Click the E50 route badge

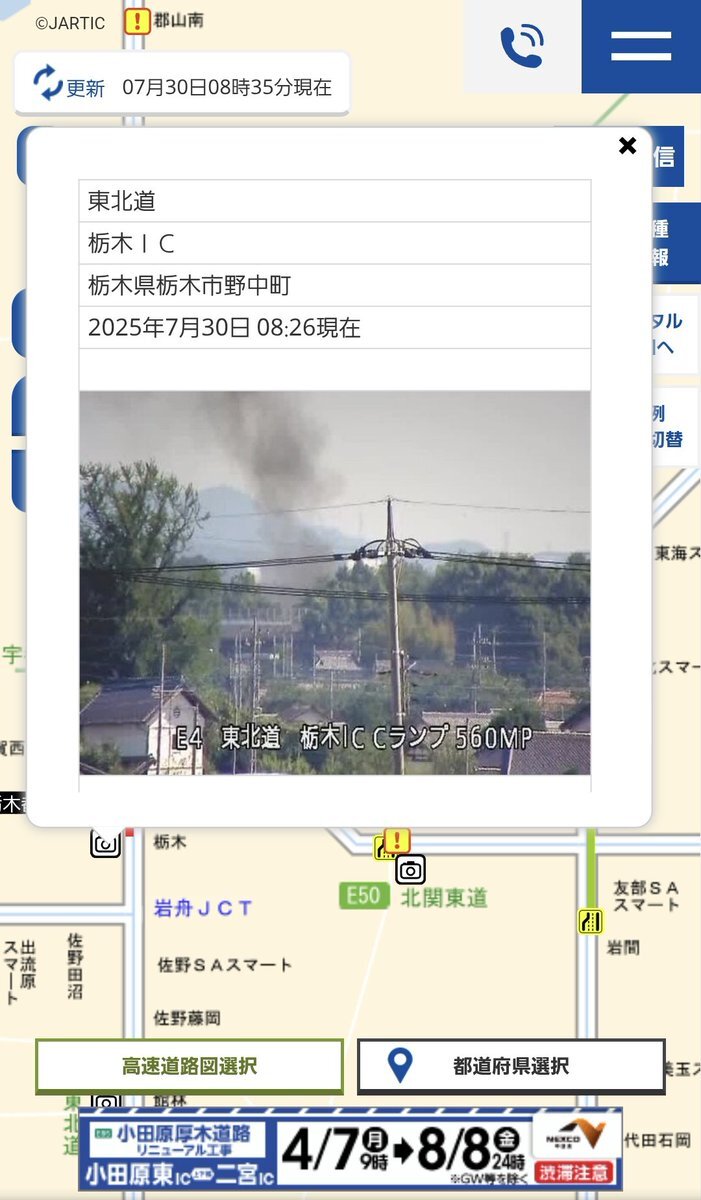pyautogui.click(x=363, y=895)
